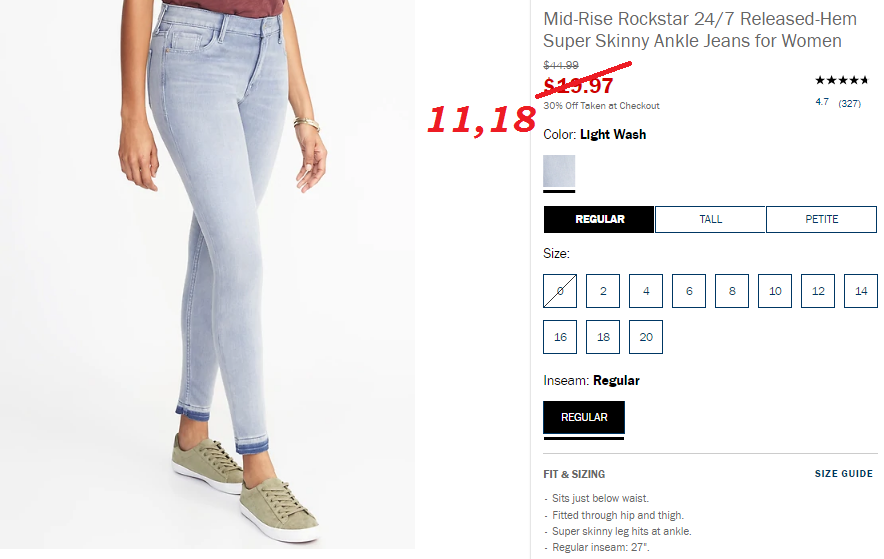Choose size 6

pos(689,291)
